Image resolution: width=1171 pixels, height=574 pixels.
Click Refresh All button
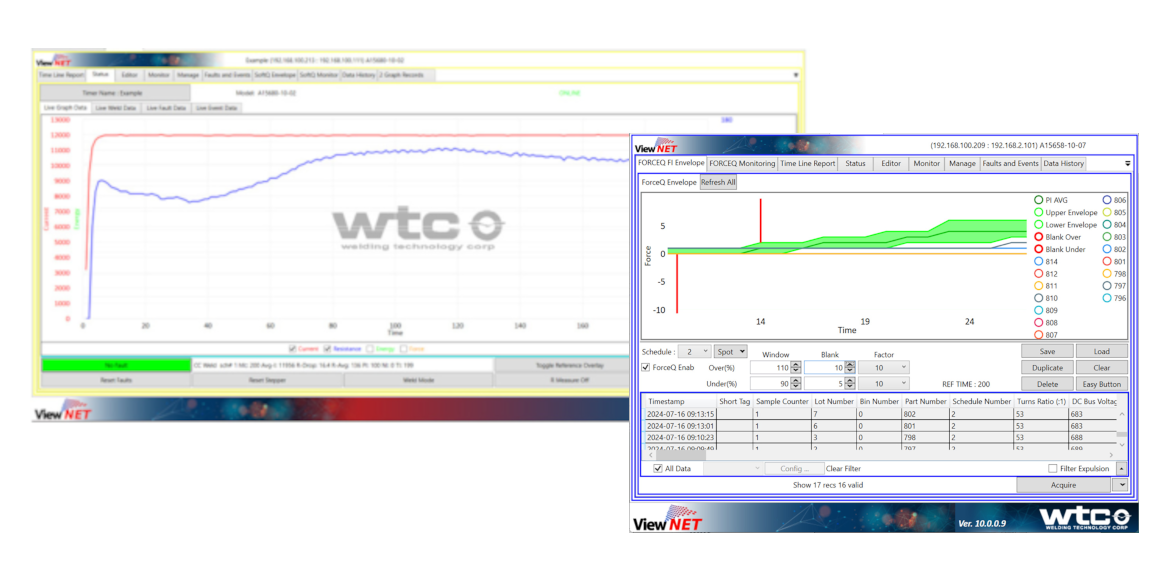(718, 182)
